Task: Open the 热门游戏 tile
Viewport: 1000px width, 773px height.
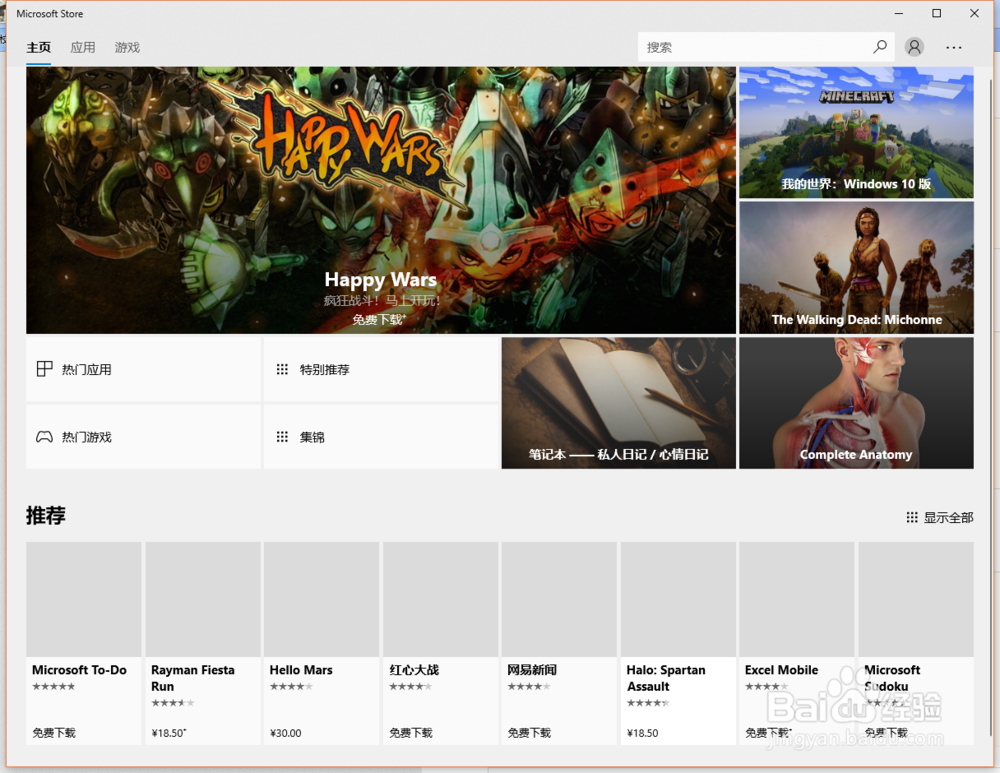Action: point(143,437)
